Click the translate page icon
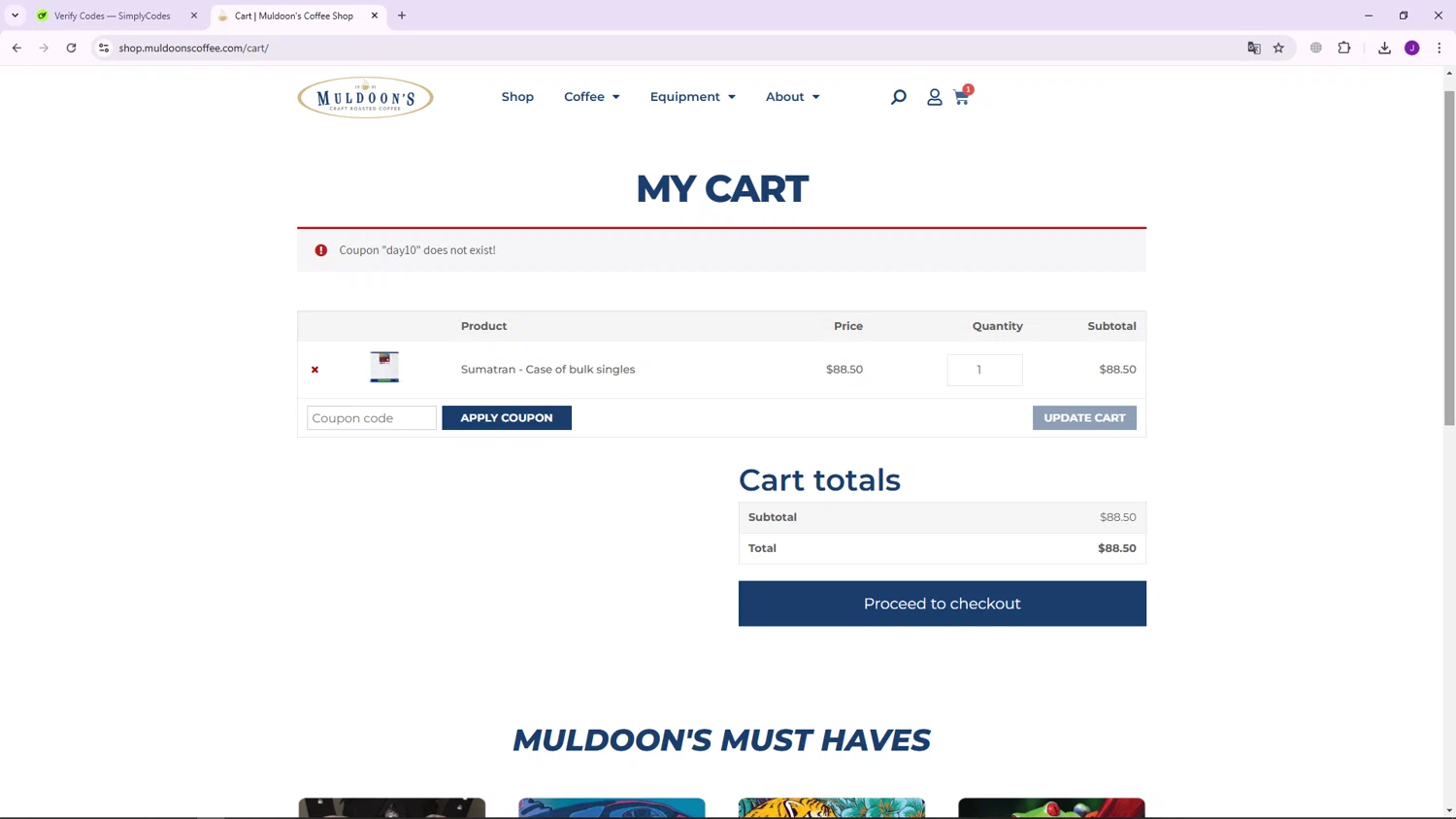Image resolution: width=1456 pixels, height=819 pixels. pyautogui.click(x=1254, y=48)
